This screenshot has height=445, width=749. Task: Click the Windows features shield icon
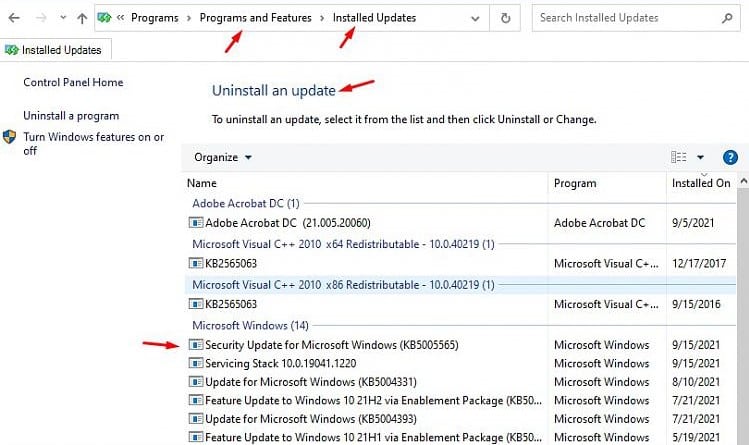10,138
